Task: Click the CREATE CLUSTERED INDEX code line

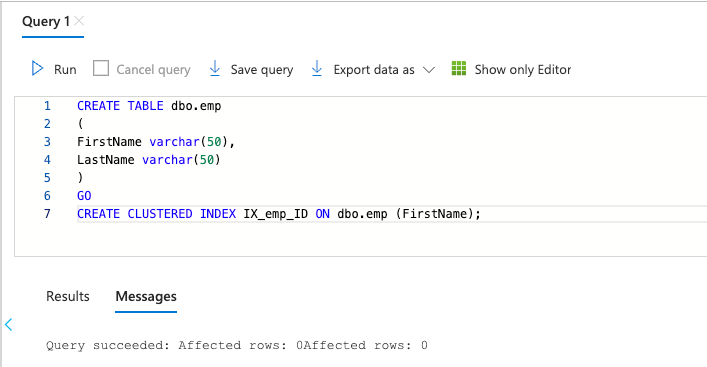Action: coord(279,214)
